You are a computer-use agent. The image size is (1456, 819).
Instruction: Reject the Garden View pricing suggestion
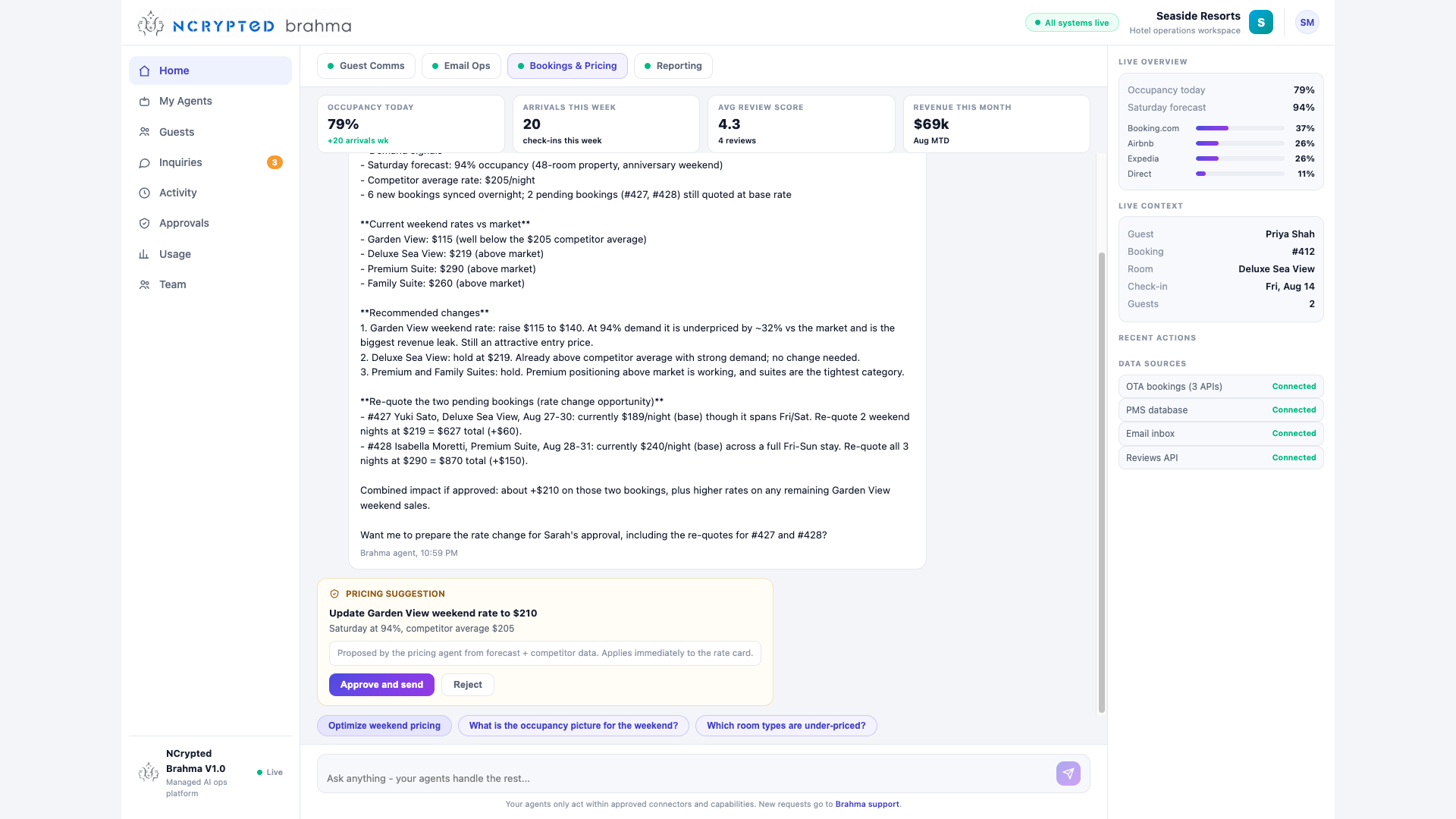click(468, 685)
